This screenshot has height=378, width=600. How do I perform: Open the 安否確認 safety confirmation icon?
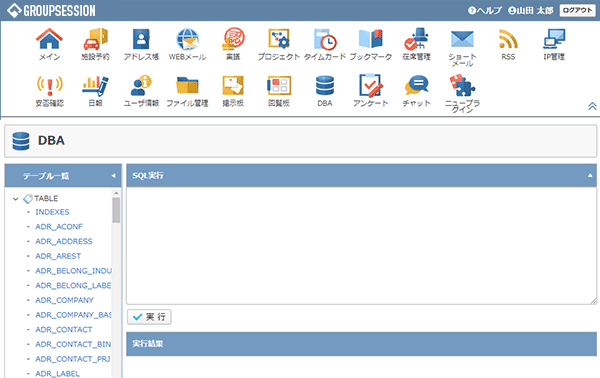(49, 86)
